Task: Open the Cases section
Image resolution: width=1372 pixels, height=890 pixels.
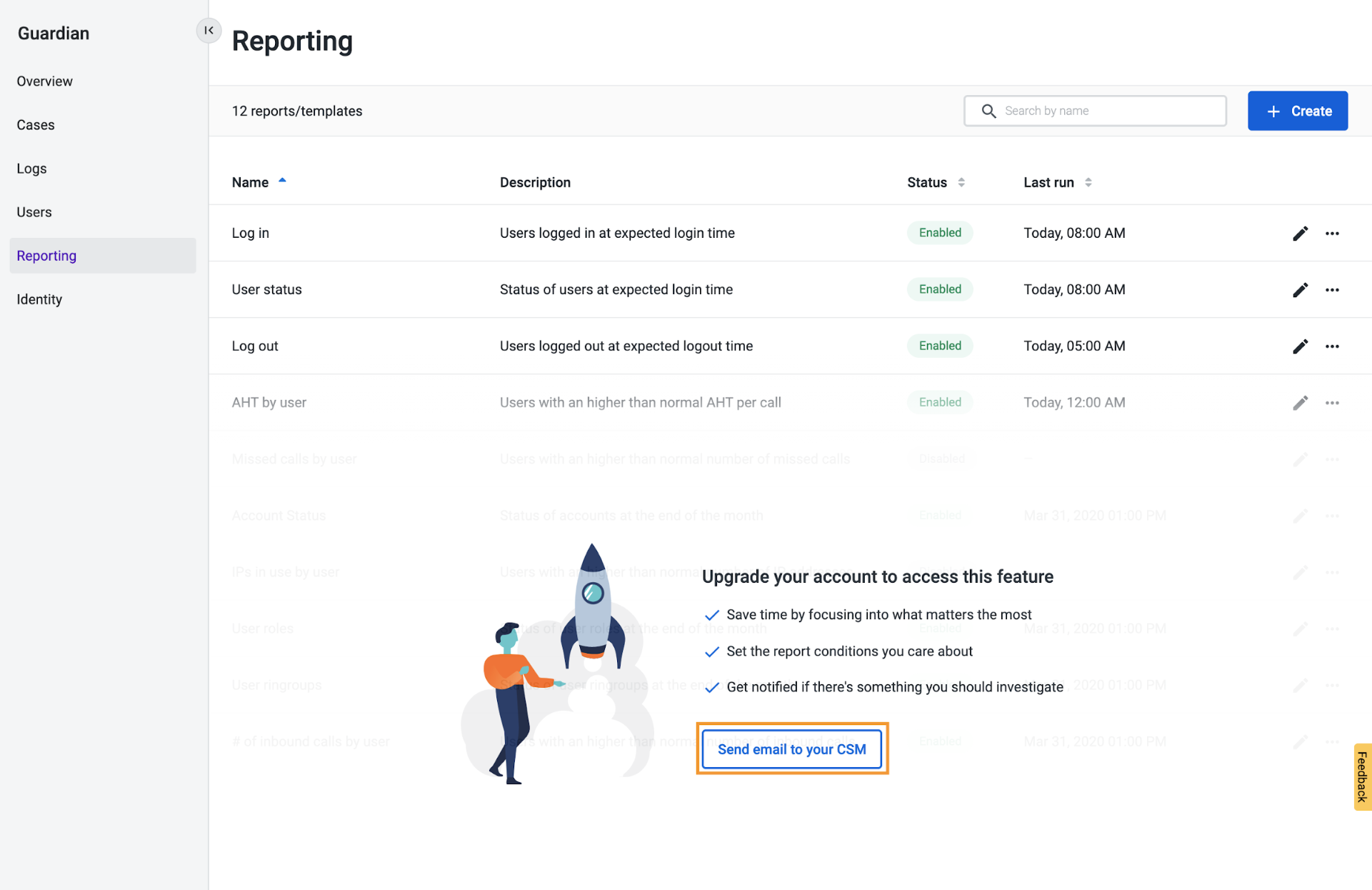Action: pos(35,124)
